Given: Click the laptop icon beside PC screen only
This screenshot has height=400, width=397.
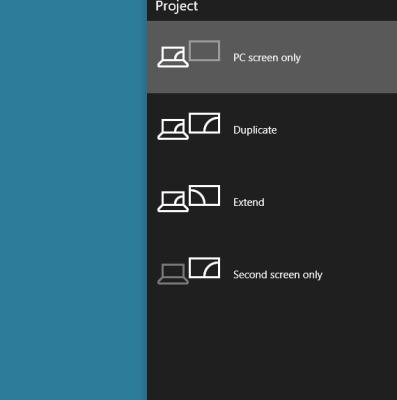Looking at the screenshot, I should [173, 57].
